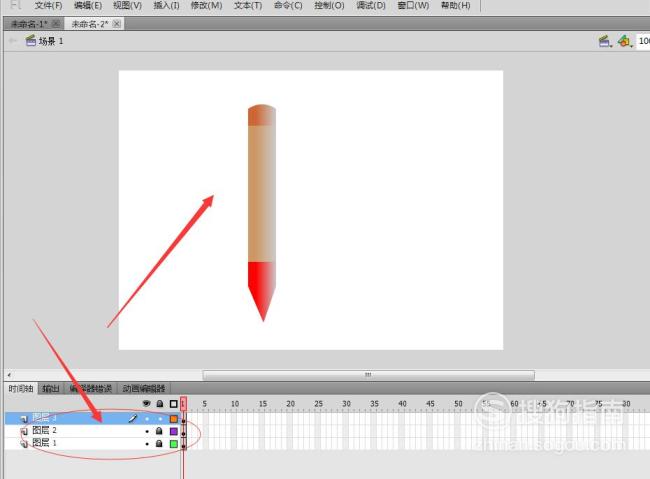
Task: Switch to the 时间轴 timeline tab
Action: tap(21, 389)
